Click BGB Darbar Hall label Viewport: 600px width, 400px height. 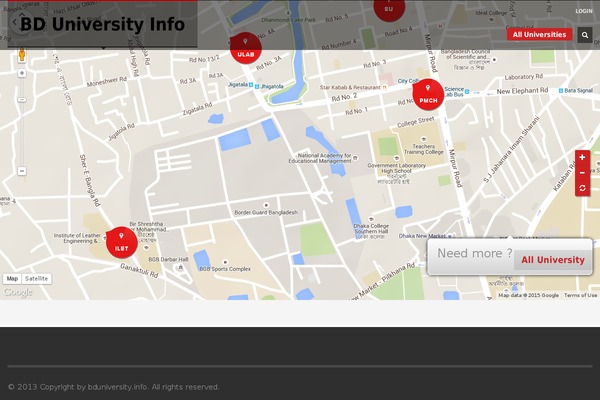(x=168, y=260)
